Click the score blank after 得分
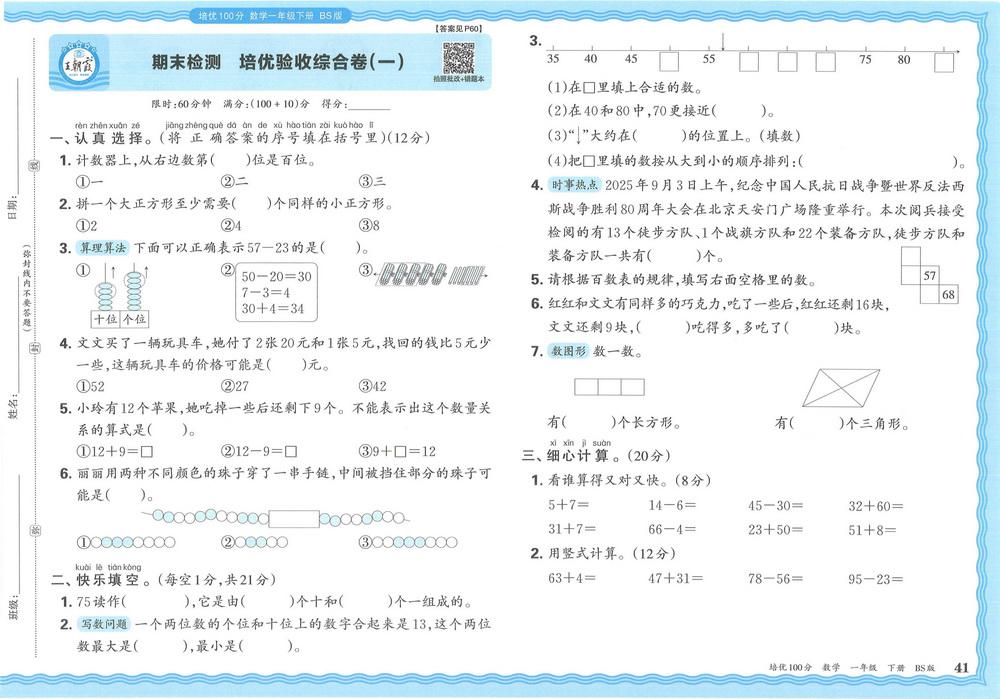This screenshot has height=699, width=1000. pos(369,105)
